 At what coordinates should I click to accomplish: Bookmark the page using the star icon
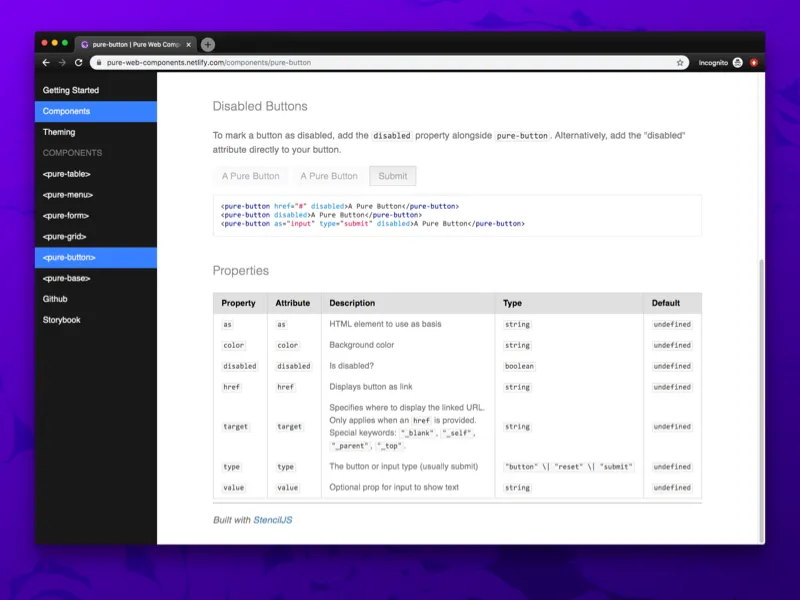680,62
